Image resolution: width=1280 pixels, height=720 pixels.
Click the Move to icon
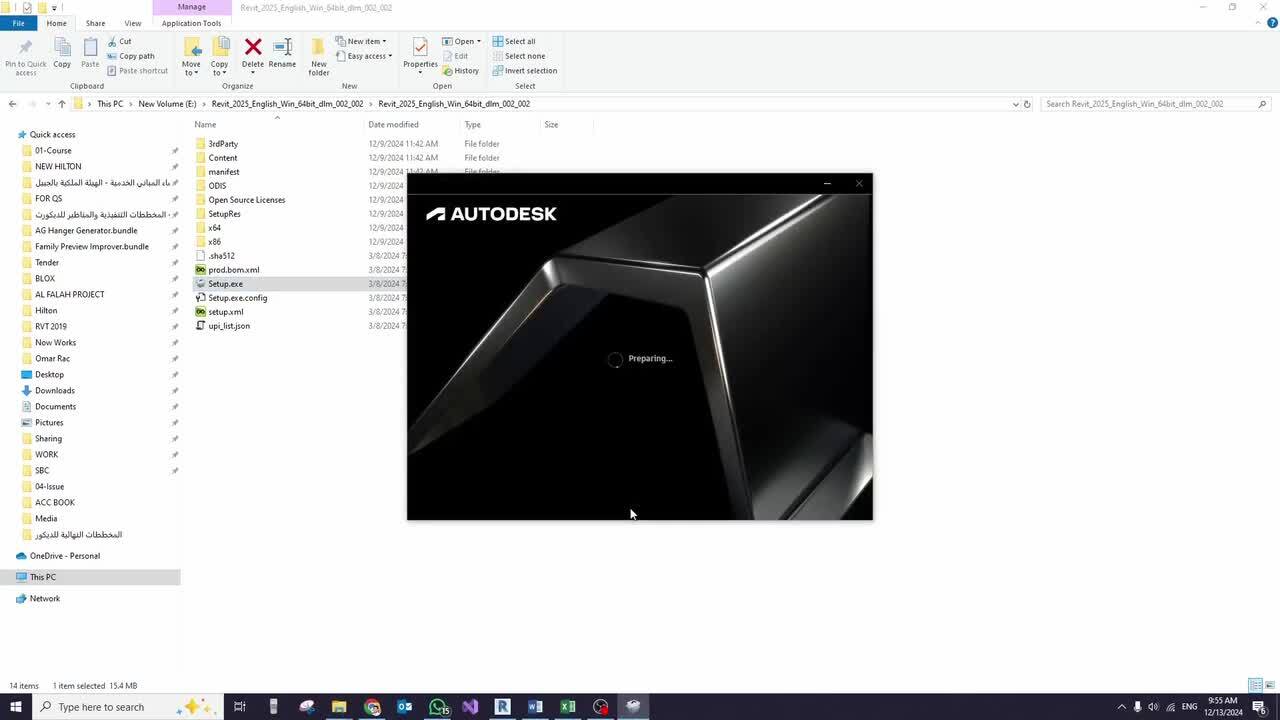point(191,55)
